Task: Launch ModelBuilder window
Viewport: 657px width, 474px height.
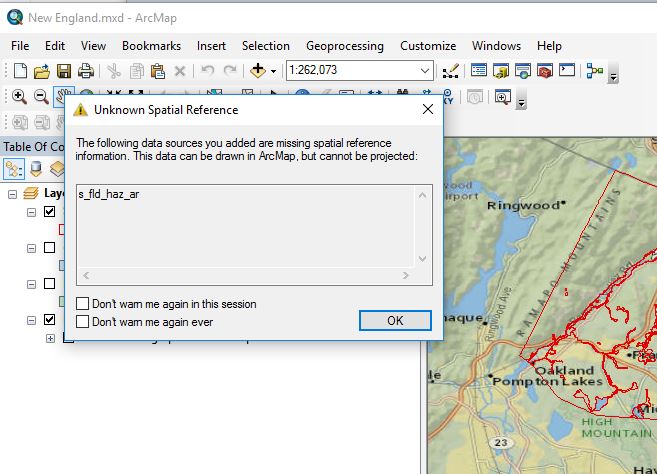Action: pyautogui.click(x=595, y=71)
